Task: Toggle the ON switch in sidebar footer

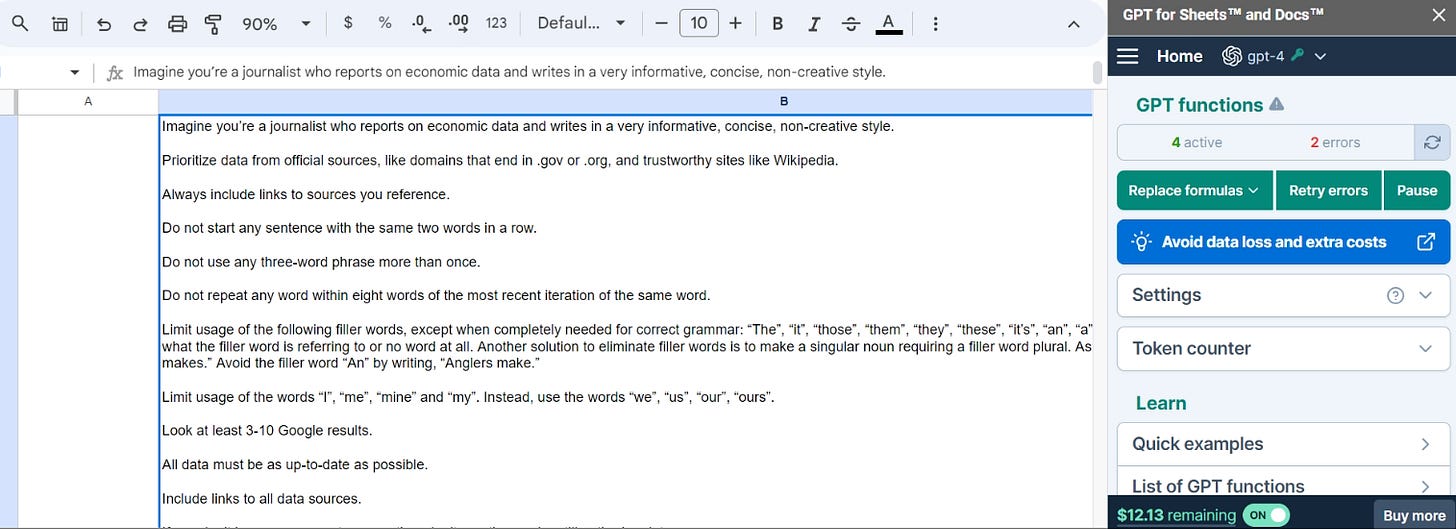Action: point(1265,515)
